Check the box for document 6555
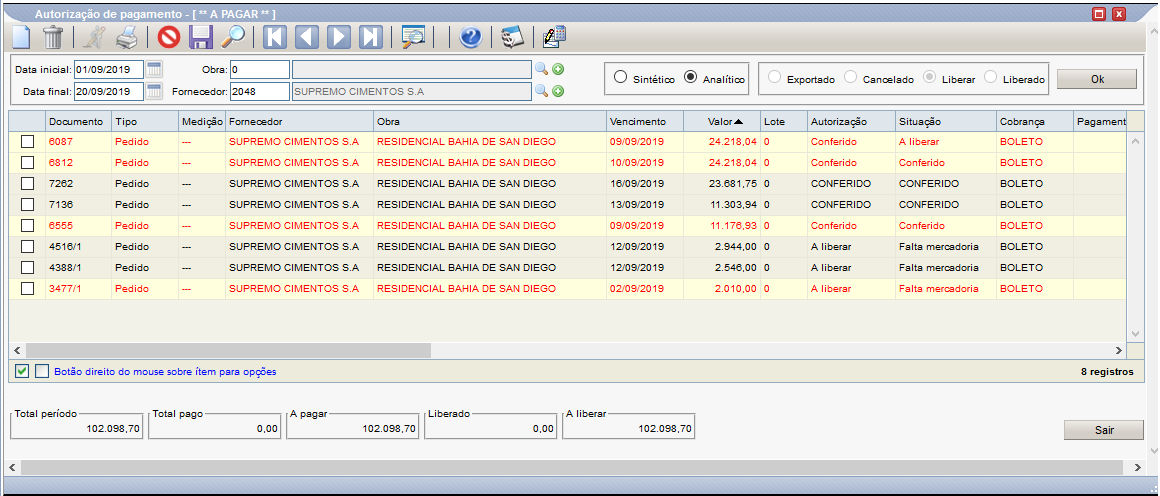This screenshot has width=1160, height=496. tap(27, 225)
